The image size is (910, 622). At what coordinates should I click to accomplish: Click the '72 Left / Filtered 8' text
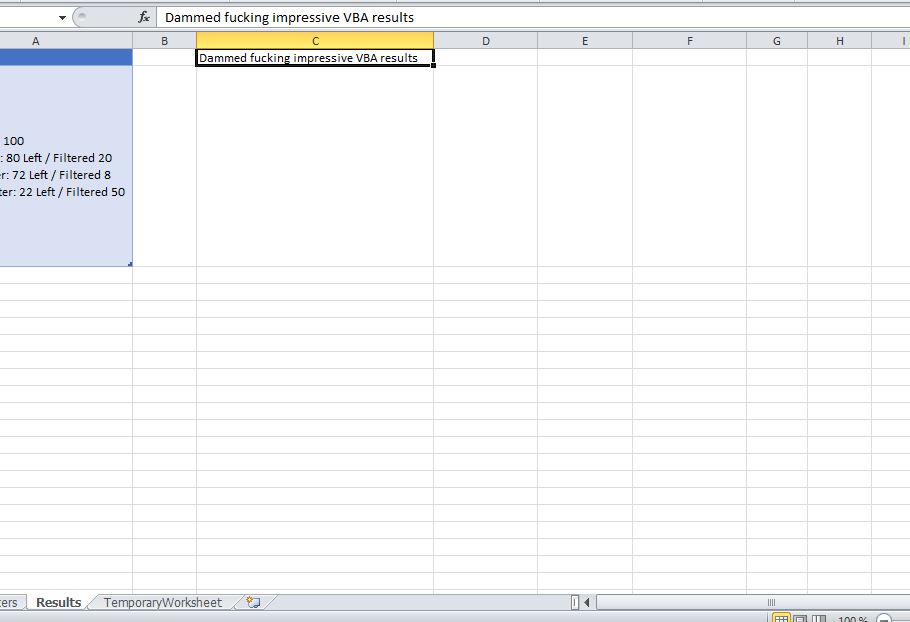pyautogui.click(x=61, y=175)
